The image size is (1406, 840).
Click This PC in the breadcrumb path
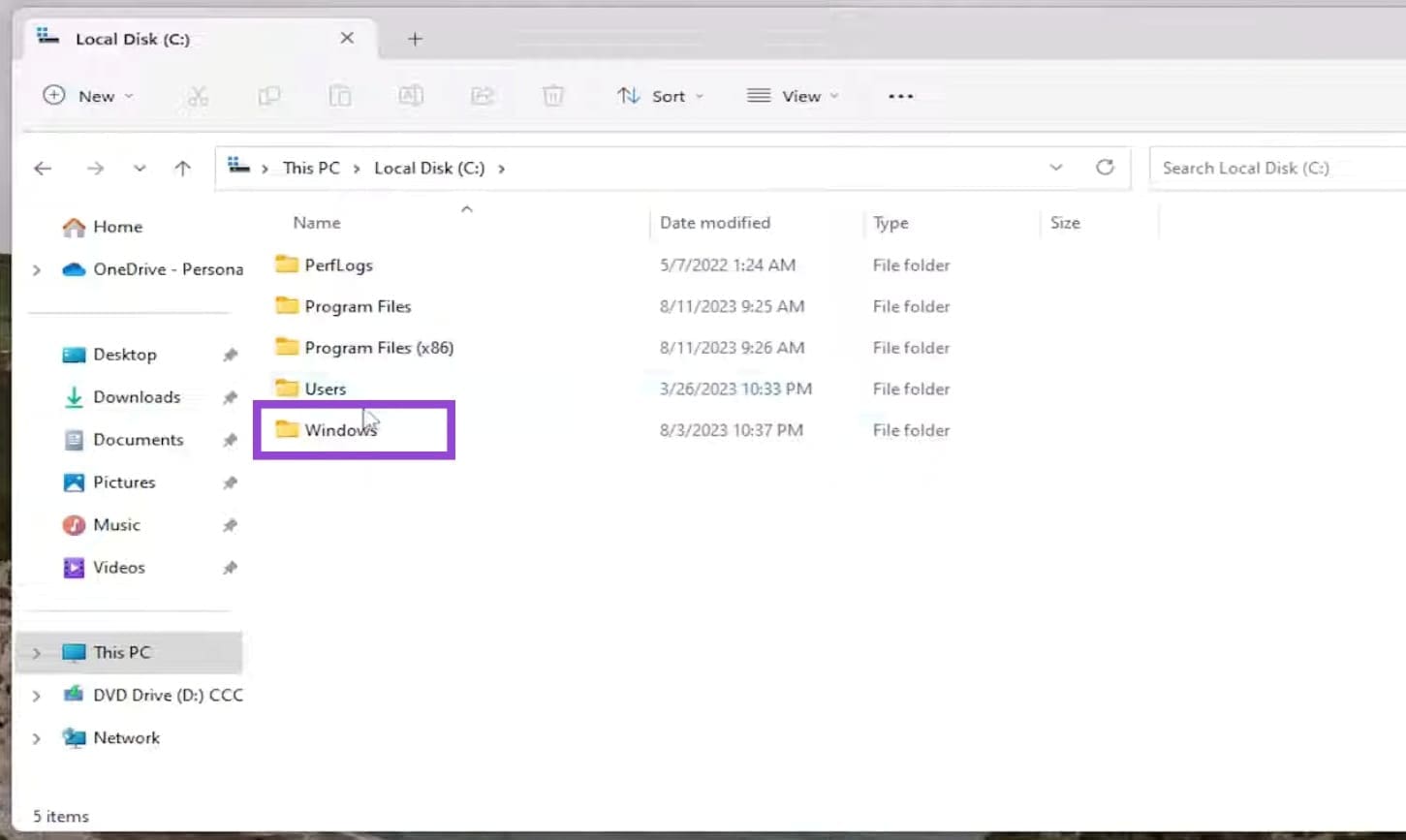pyautogui.click(x=310, y=168)
